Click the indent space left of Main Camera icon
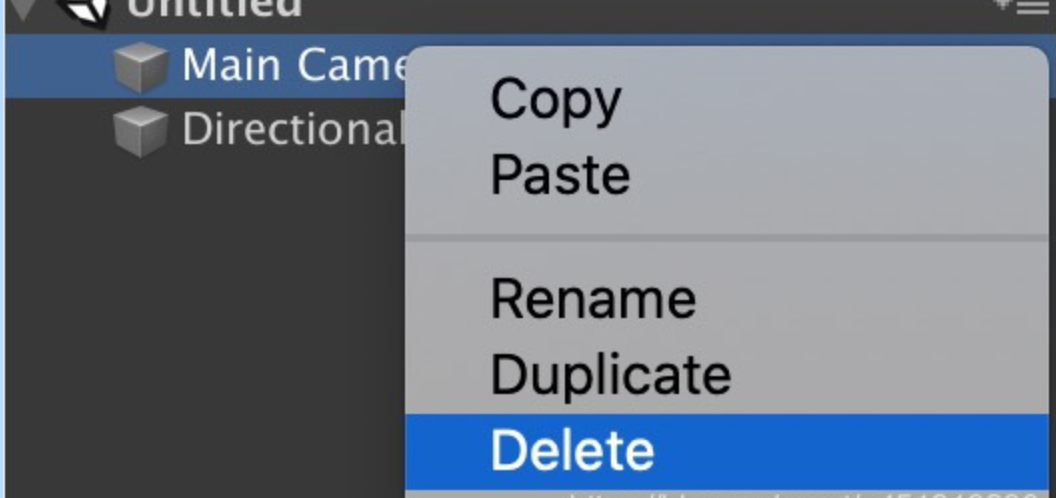This screenshot has width=1056, height=498. point(60,68)
